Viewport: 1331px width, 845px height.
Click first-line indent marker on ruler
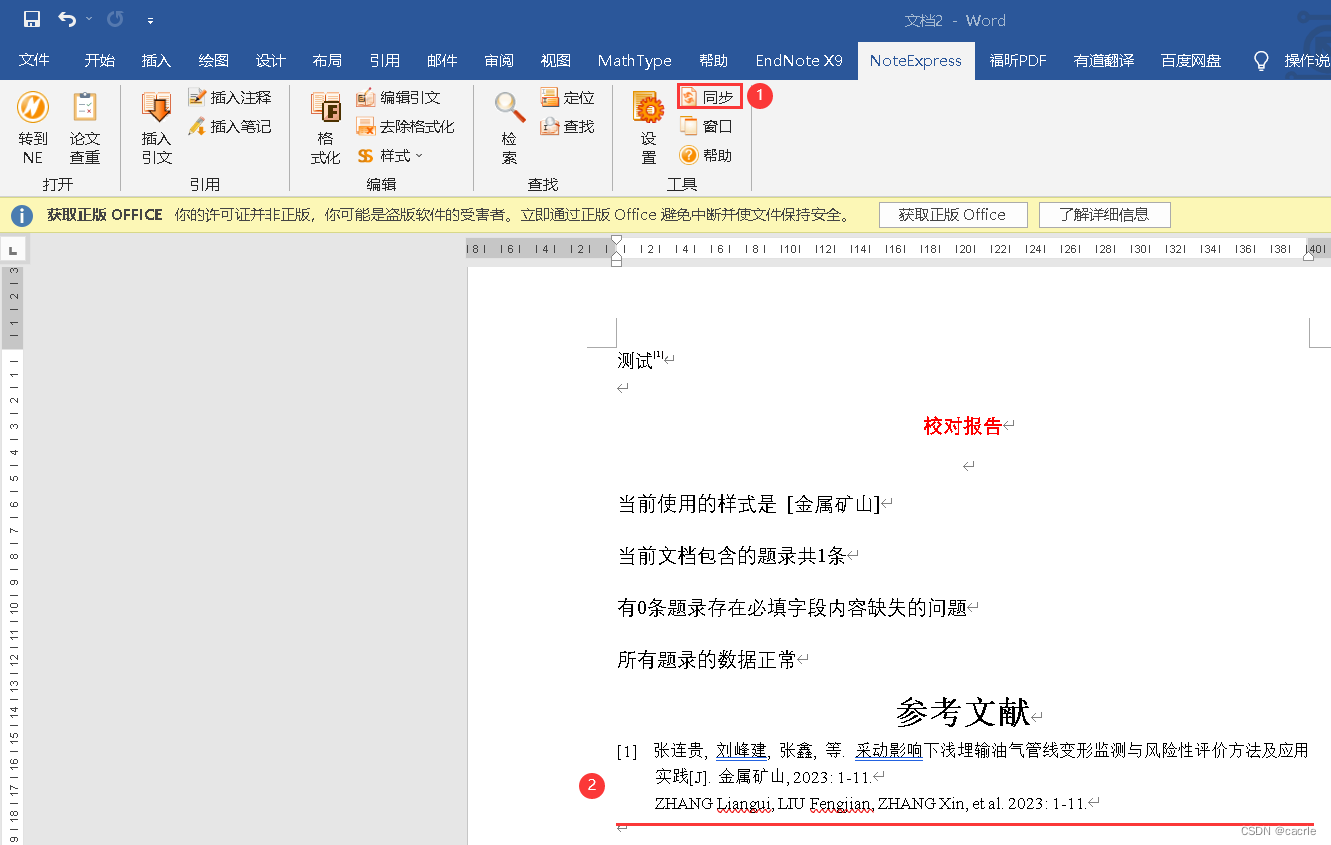coord(617,242)
